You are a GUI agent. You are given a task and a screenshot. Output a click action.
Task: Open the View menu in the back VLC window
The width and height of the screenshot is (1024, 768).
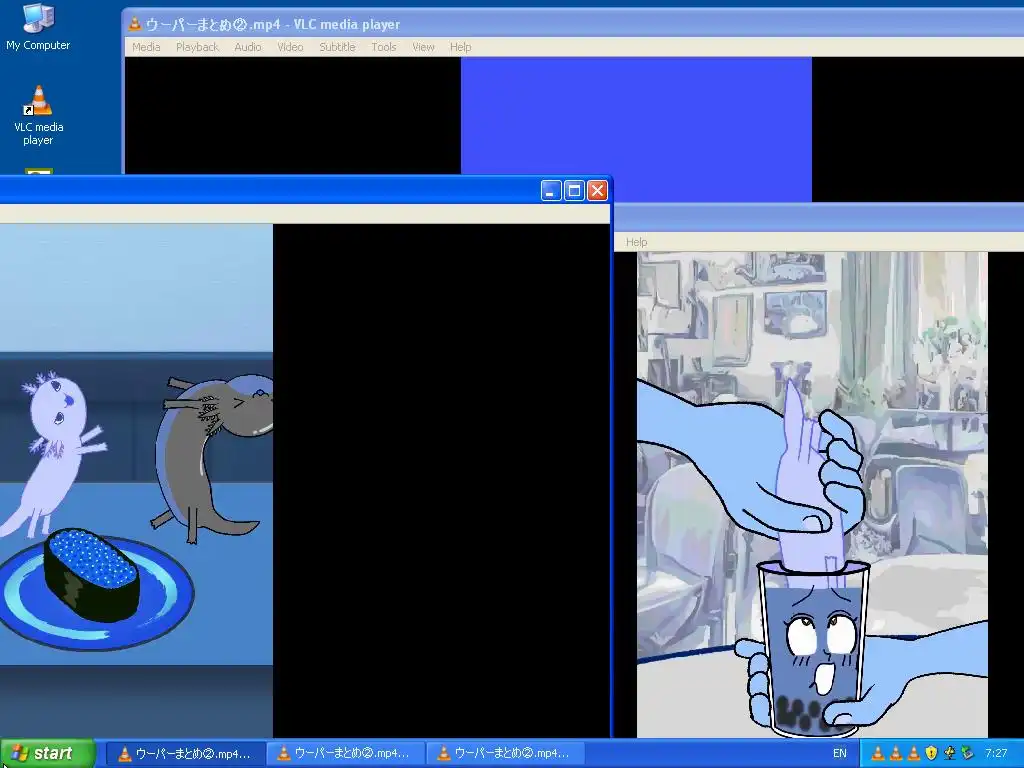[423, 47]
